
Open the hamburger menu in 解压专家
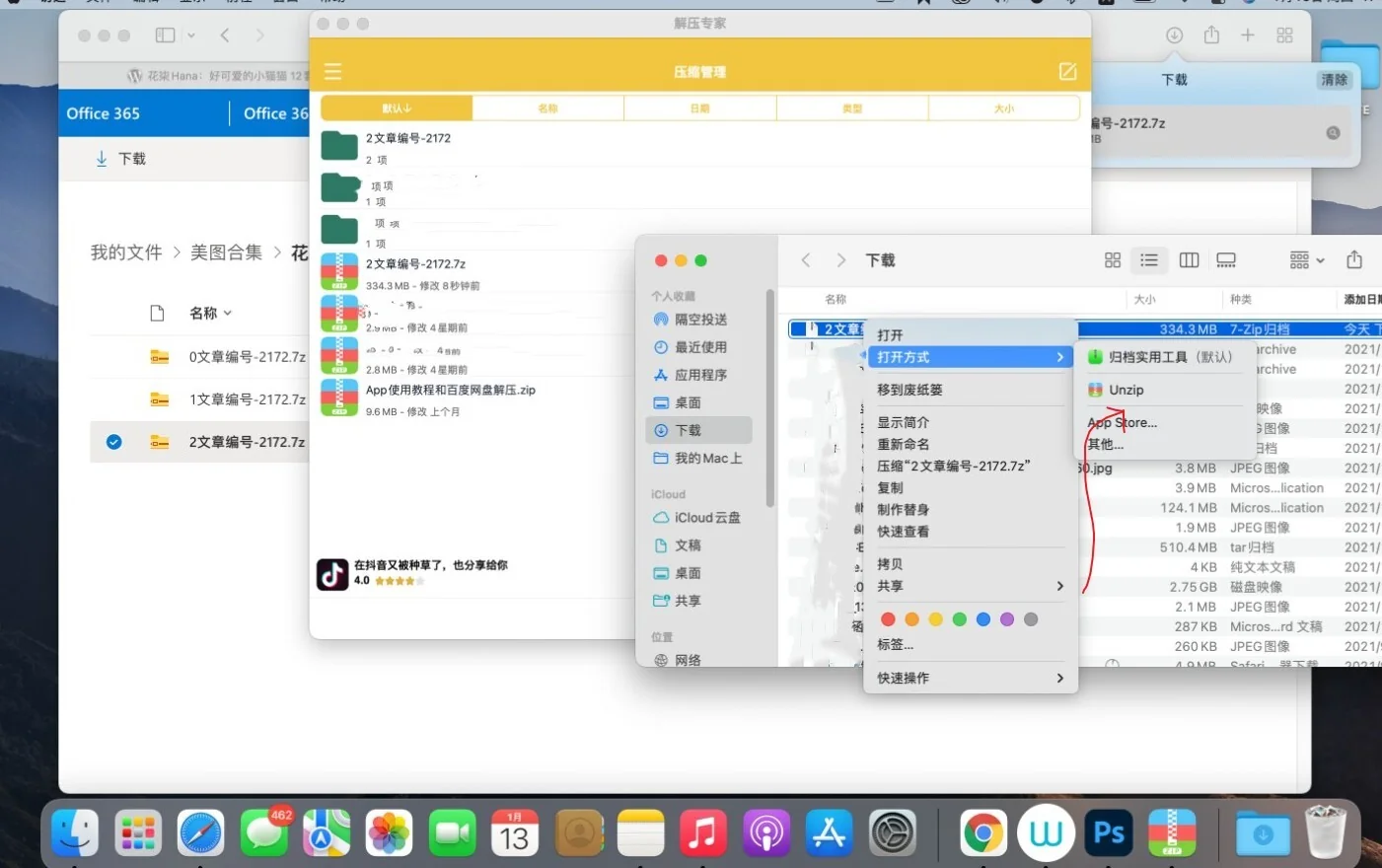click(332, 72)
